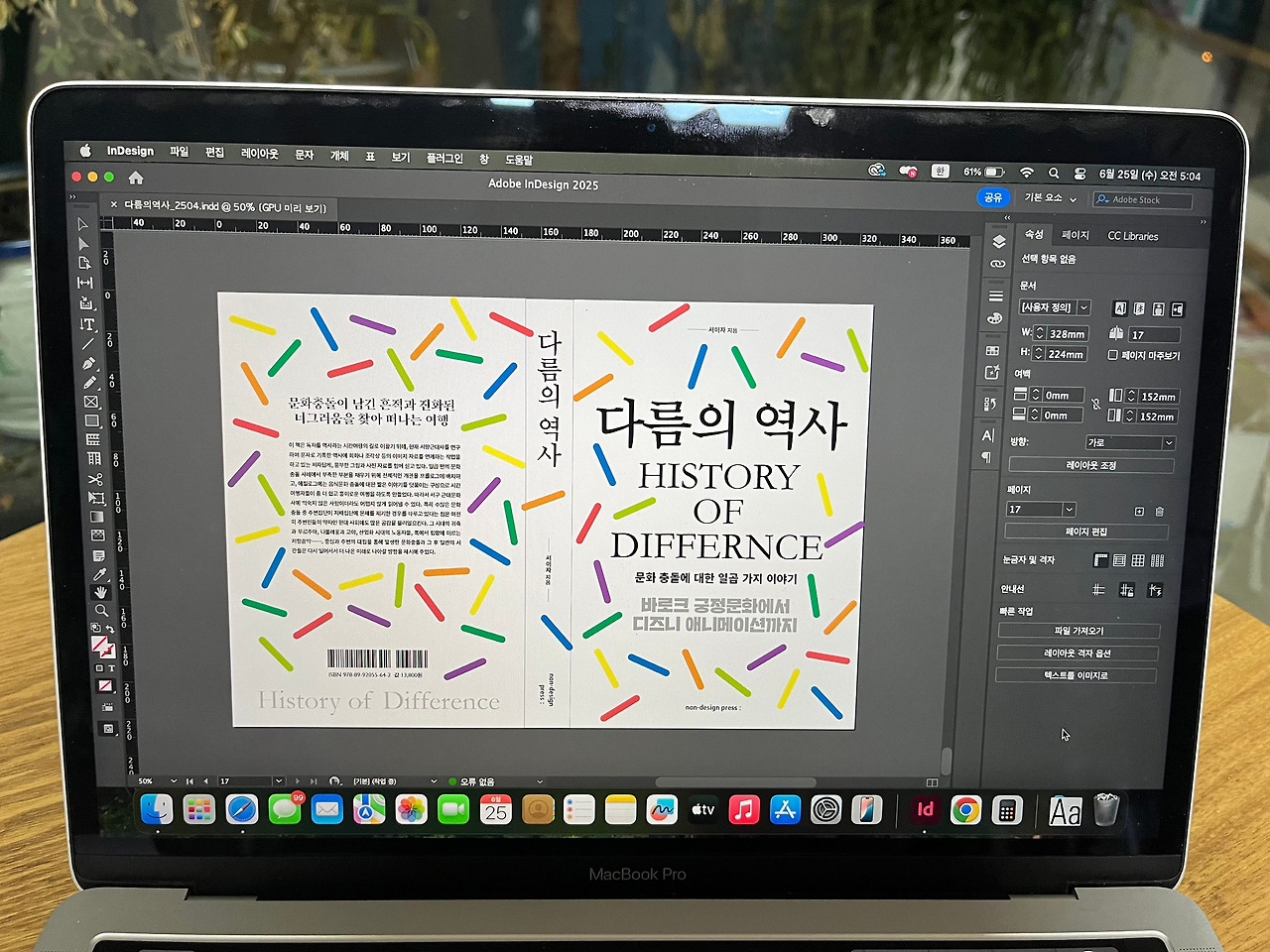Click the Adobe Stock search field
Viewport: 1270px width, 952px height.
[1143, 200]
